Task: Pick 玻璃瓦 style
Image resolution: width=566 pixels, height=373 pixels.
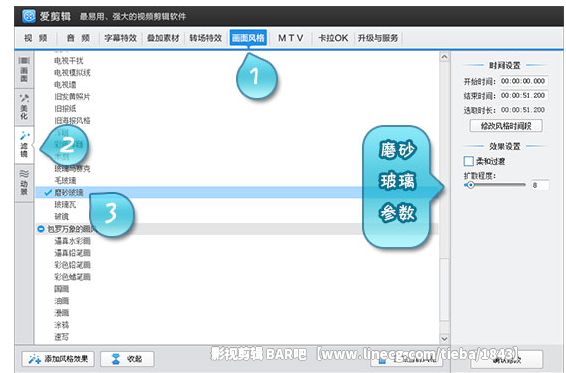Action: tap(65, 204)
